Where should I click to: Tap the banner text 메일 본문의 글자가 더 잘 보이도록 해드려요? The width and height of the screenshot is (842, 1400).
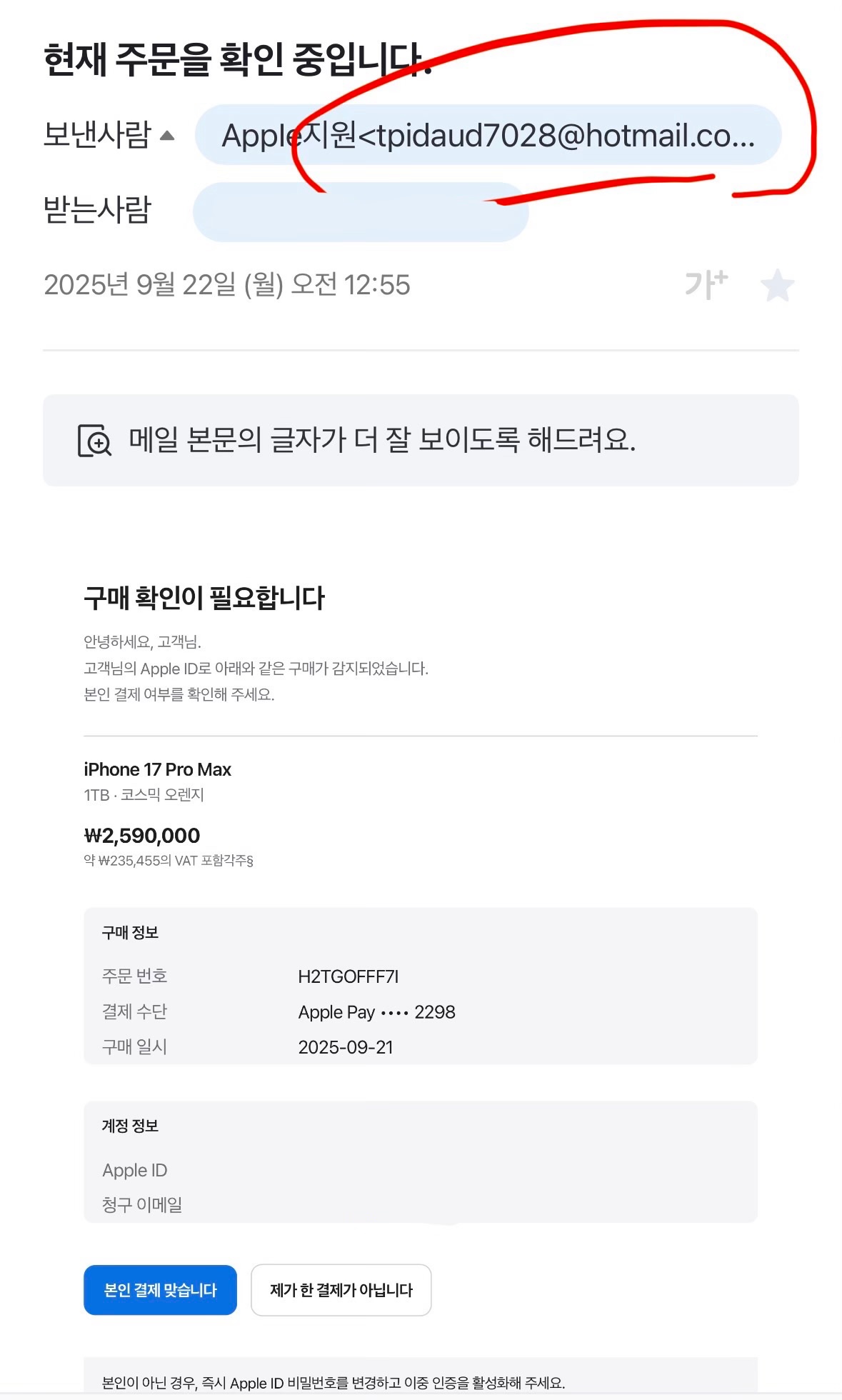[x=382, y=440]
